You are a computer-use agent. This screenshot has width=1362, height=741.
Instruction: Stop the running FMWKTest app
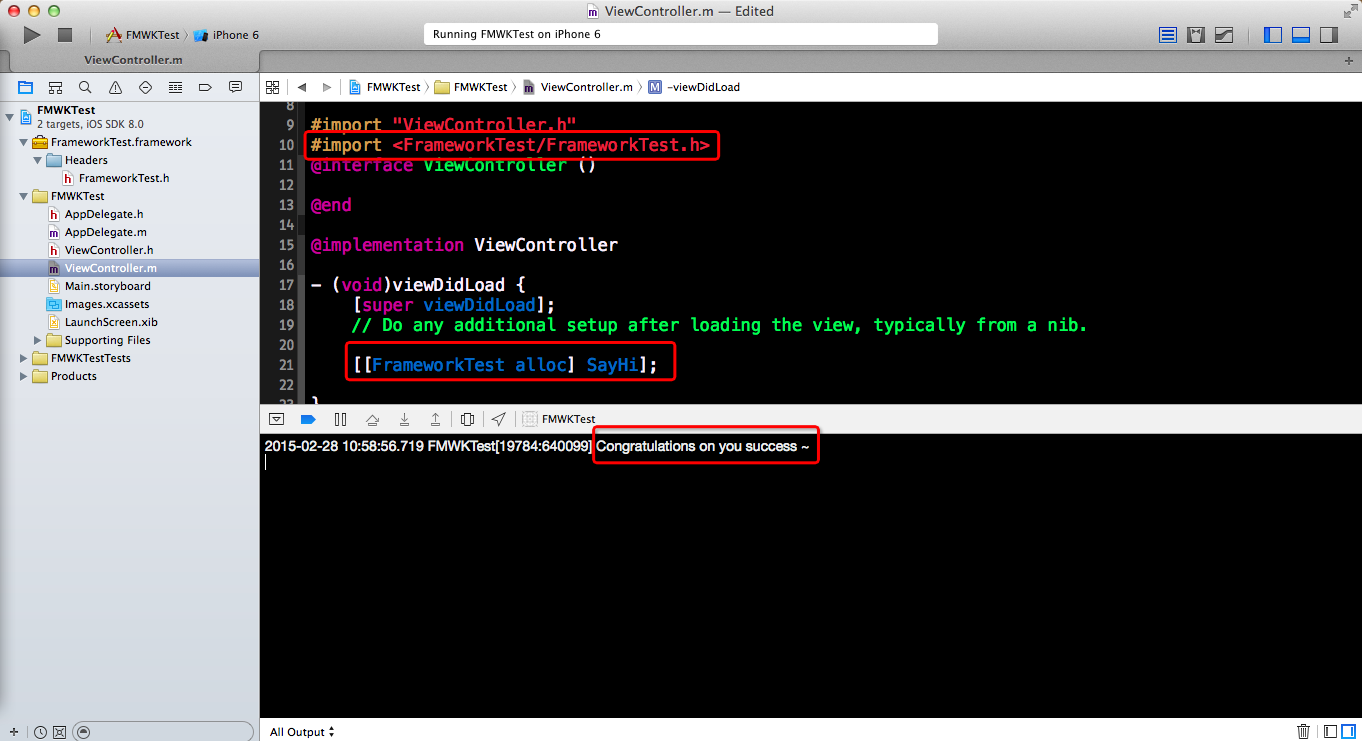click(65, 35)
